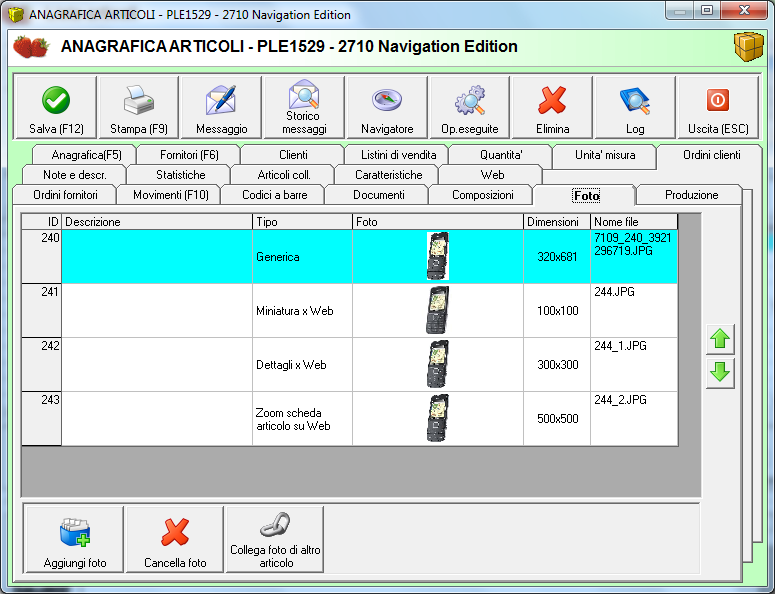
Task: Select the Clienti tab
Action: point(293,155)
